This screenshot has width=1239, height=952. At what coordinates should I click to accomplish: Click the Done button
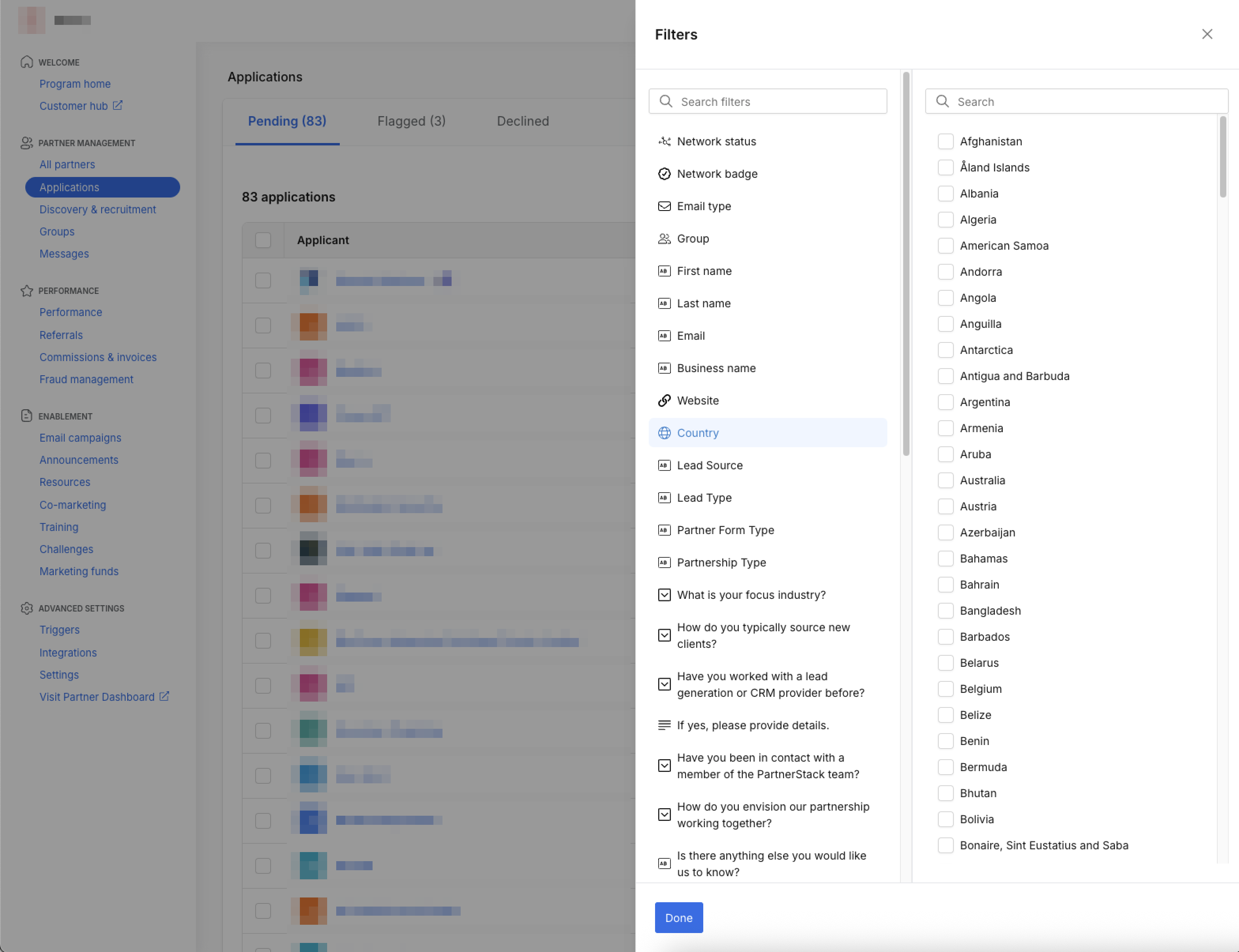[x=678, y=917]
